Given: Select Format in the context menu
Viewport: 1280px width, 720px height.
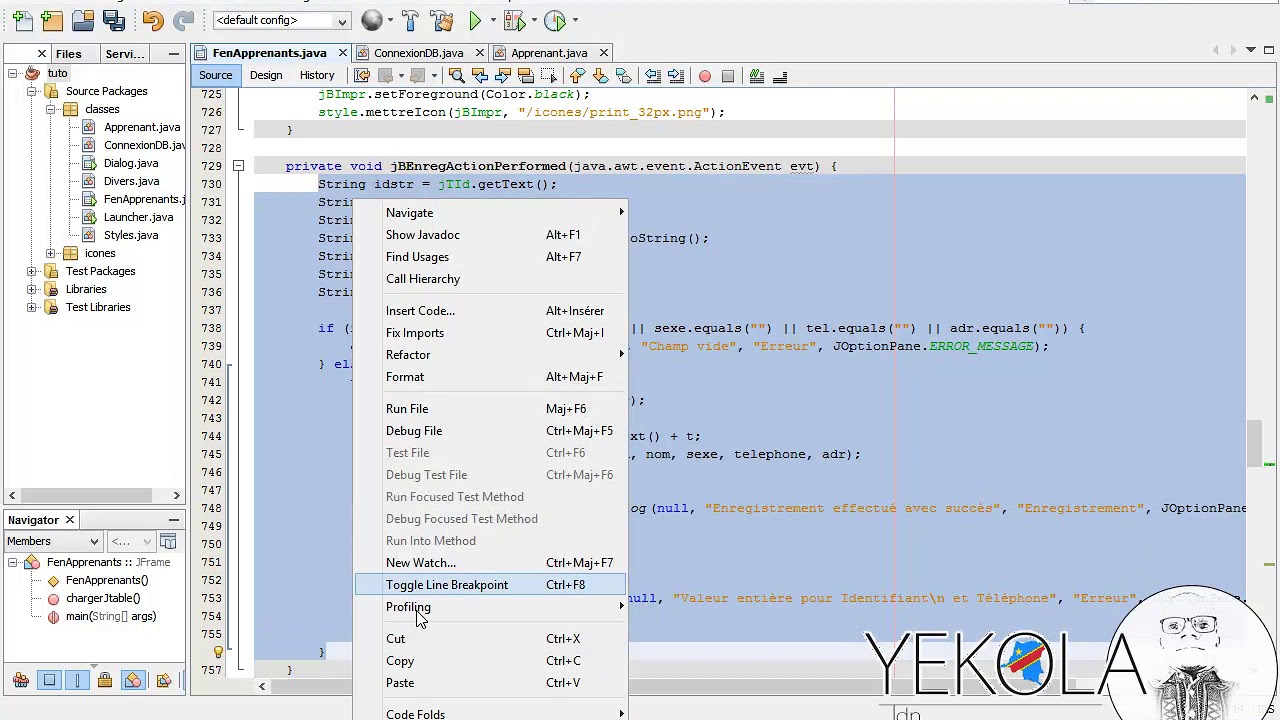Looking at the screenshot, I should pos(490,377).
